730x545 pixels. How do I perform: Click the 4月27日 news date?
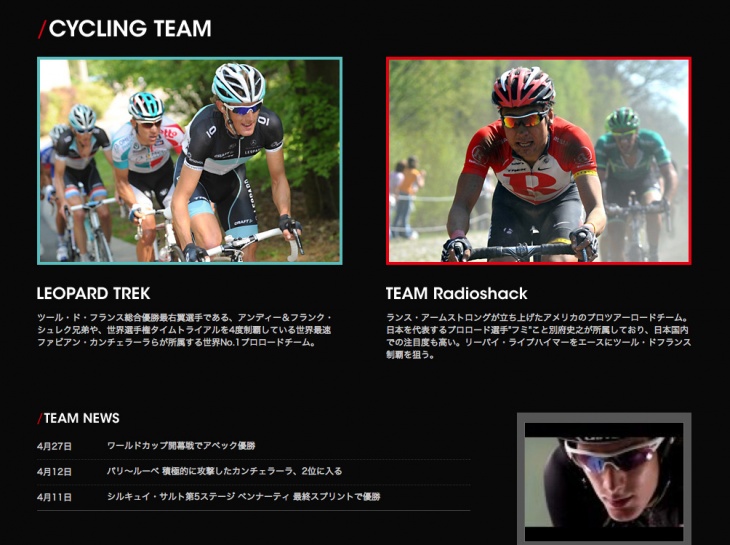[x=54, y=446]
